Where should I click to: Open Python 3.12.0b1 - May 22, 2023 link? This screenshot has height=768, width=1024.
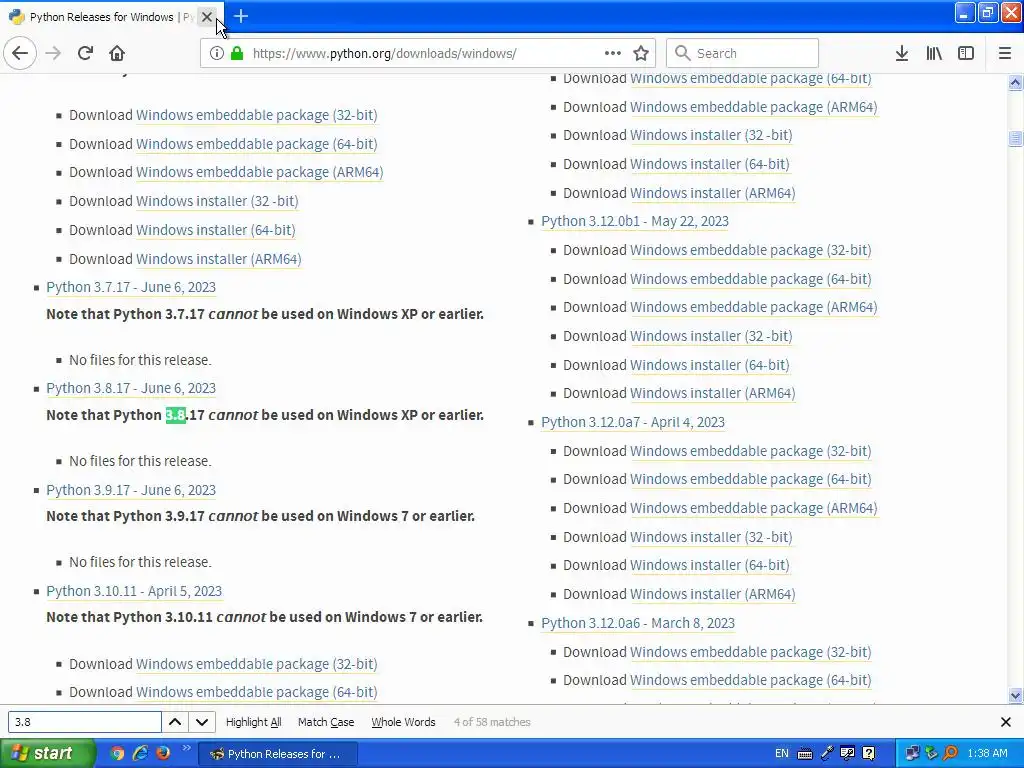[x=635, y=221]
